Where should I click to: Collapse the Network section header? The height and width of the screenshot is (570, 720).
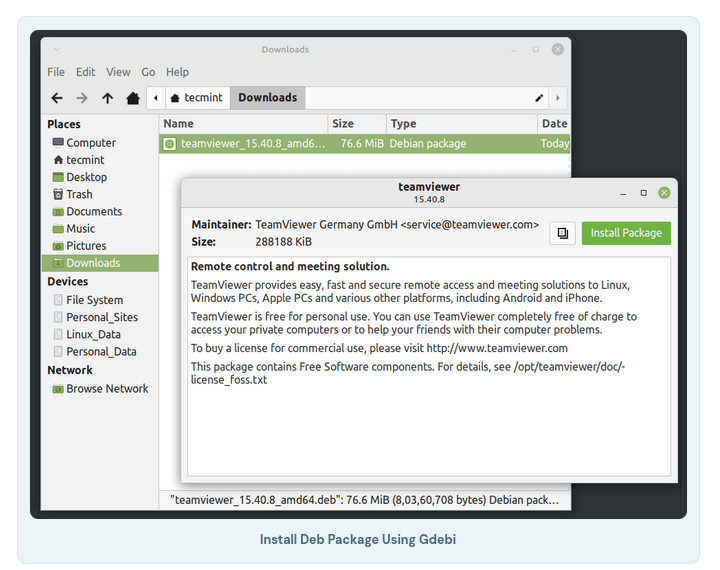point(70,370)
